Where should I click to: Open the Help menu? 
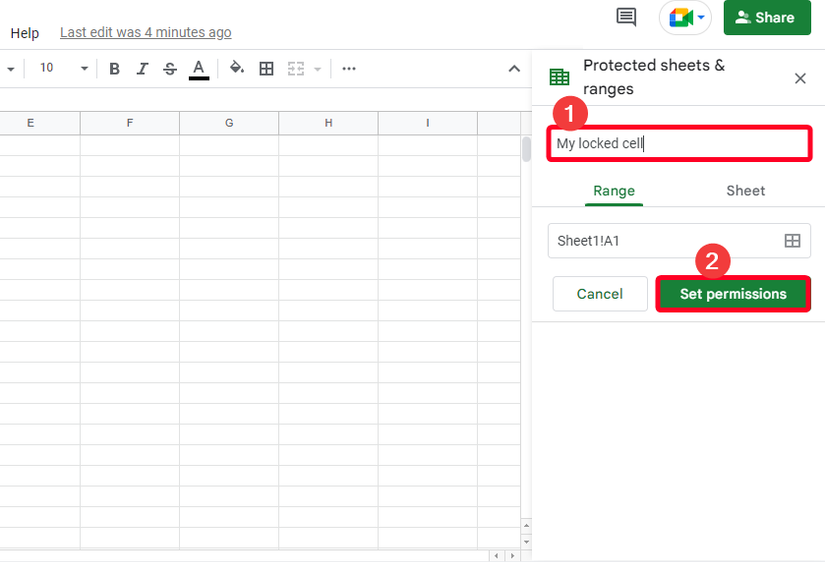click(25, 33)
